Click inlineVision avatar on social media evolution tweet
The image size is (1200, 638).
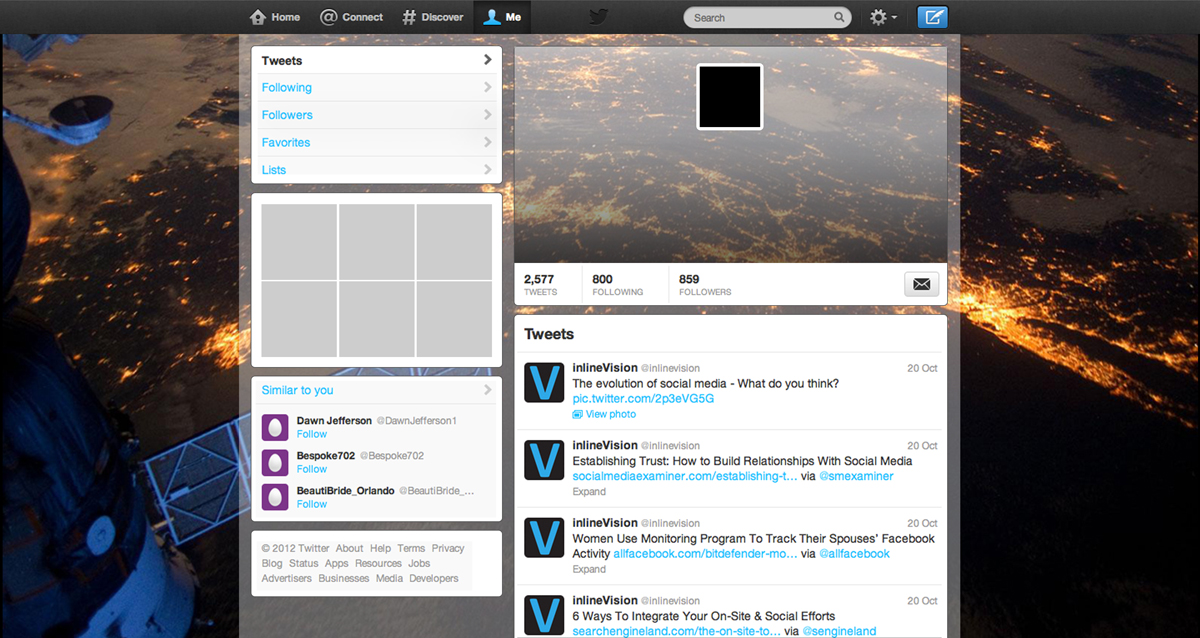(545, 384)
